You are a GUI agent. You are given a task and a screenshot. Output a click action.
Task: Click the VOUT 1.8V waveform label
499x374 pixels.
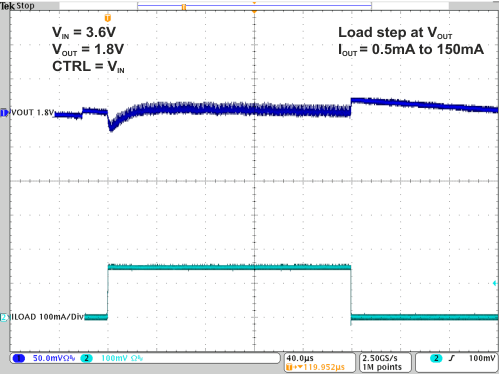coord(33,113)
